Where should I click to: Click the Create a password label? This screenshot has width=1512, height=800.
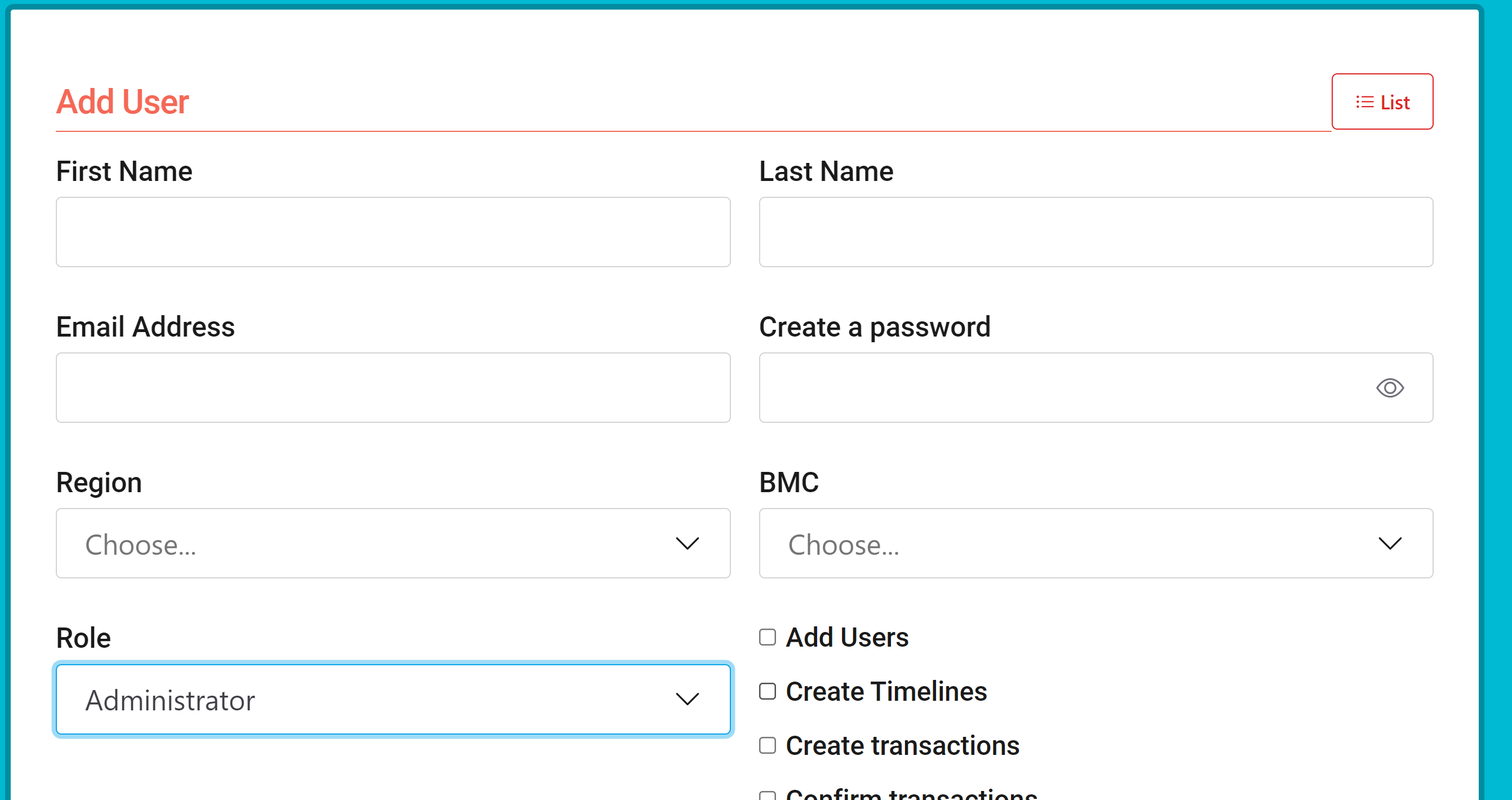coord(875,327)
